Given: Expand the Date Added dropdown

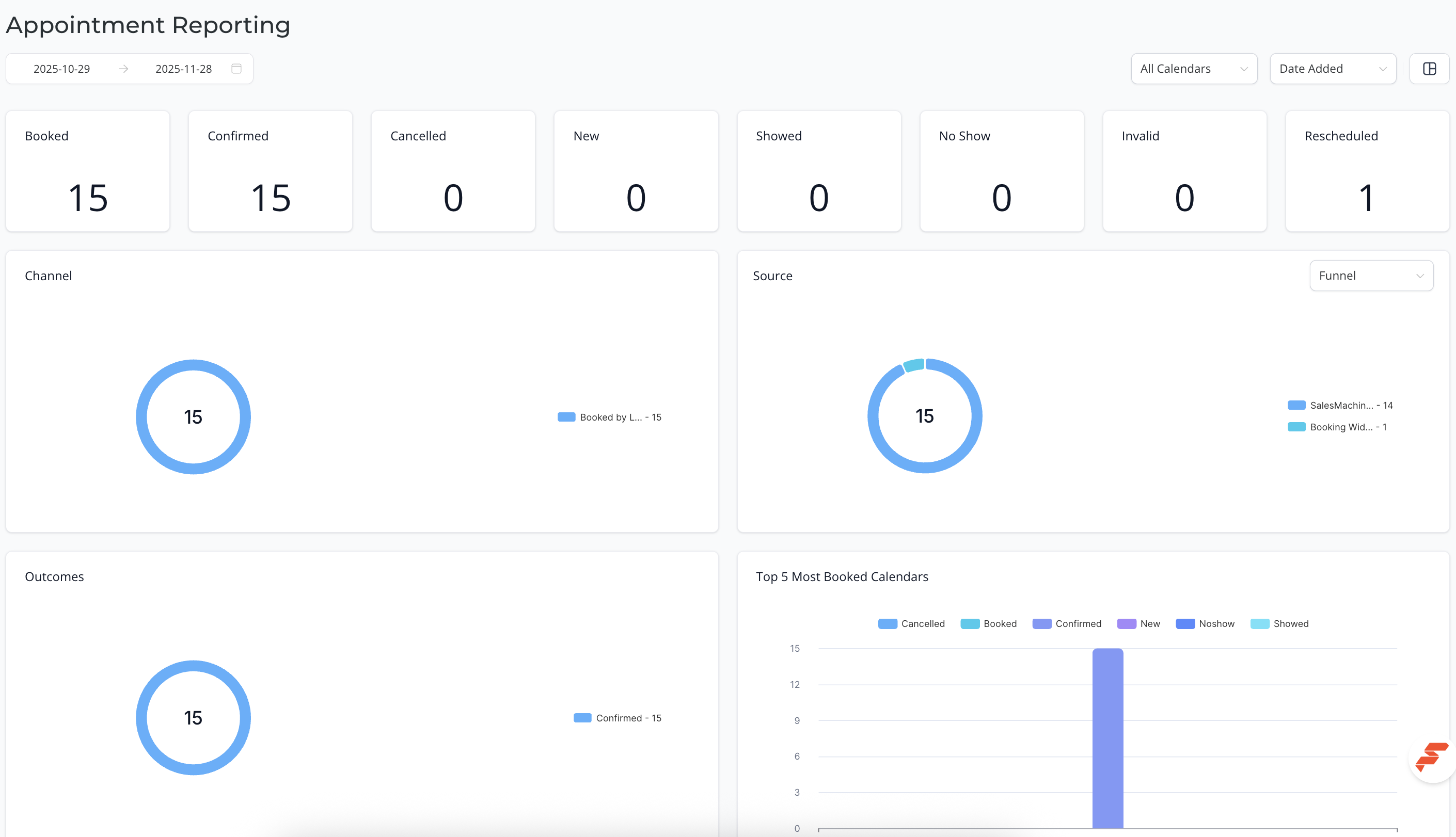Looking at the screenshot, I should point(1333,69).
